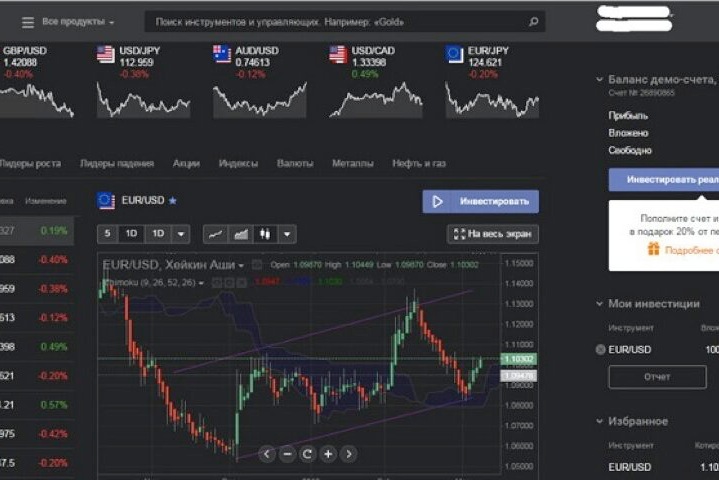The width and height of the screenshot is (719, 480).
Task: Toggle the square icon beside the chart title
Action: (257, 265)
